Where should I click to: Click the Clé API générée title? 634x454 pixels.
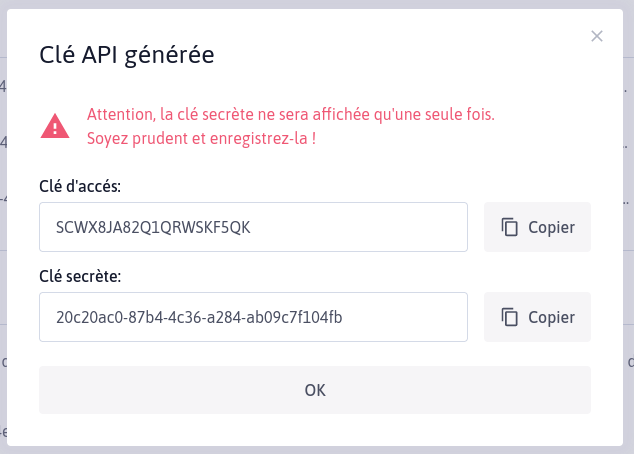(x=127, y=55)
